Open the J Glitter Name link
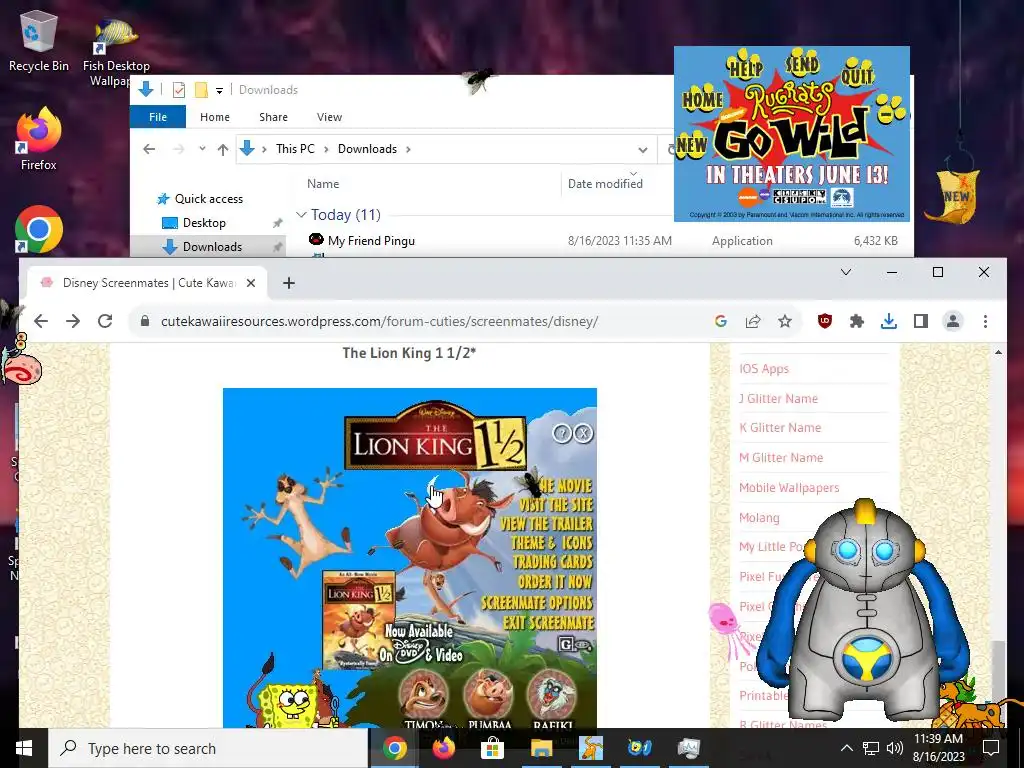The height and width of the screenshot is (768, 1024). [x=778, y=398]
